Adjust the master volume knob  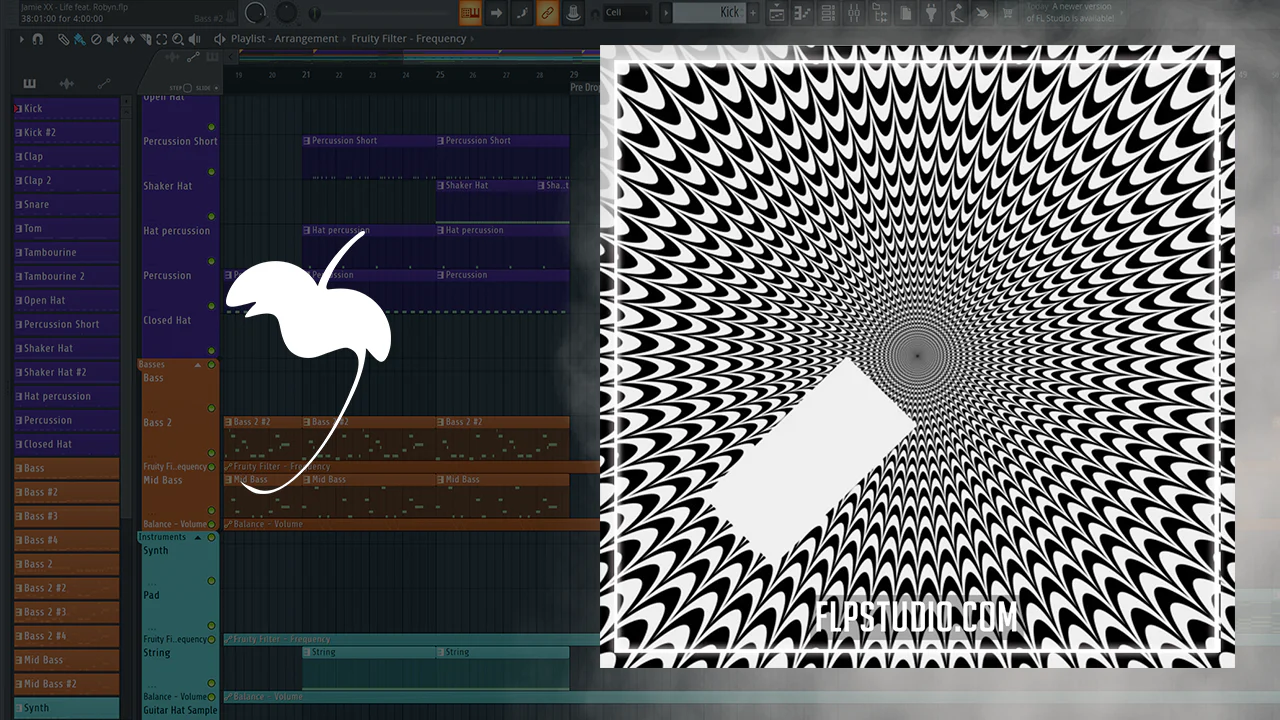click(x=255, y=12)
